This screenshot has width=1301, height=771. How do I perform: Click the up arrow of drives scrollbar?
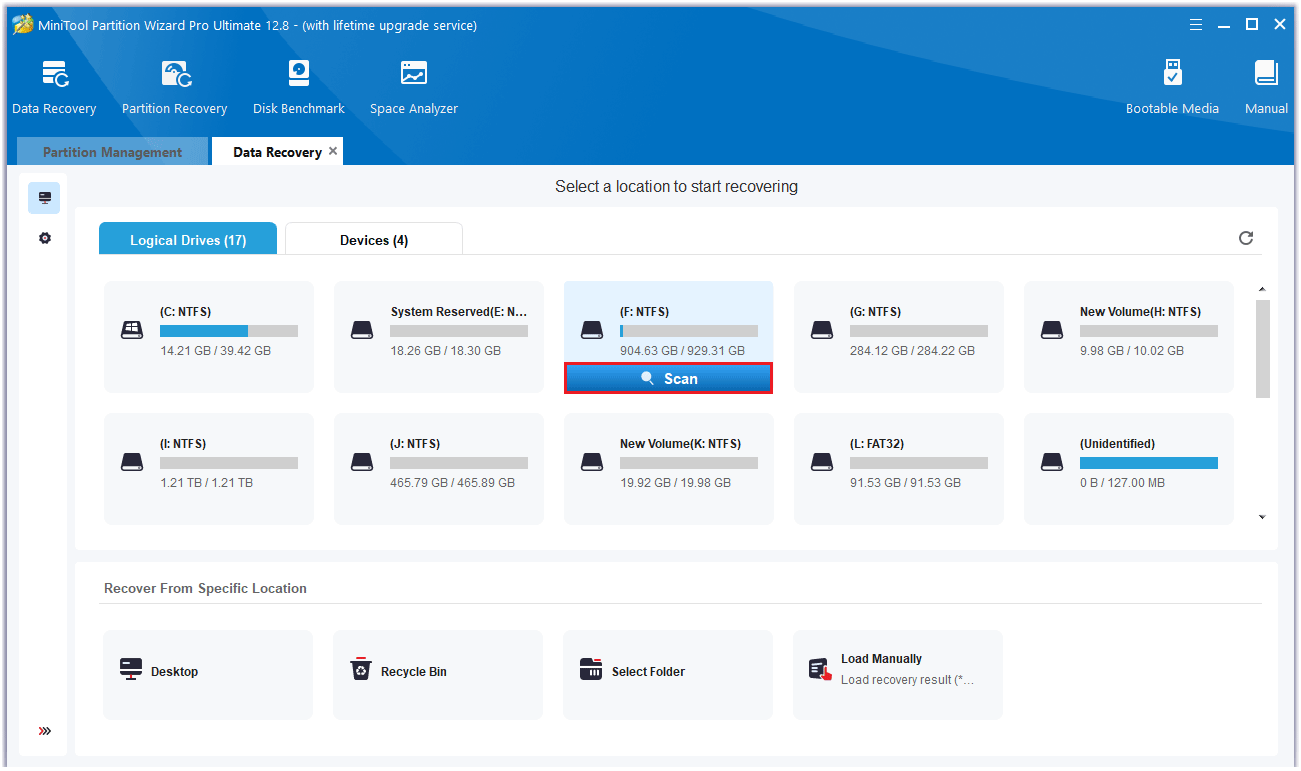1262,289
